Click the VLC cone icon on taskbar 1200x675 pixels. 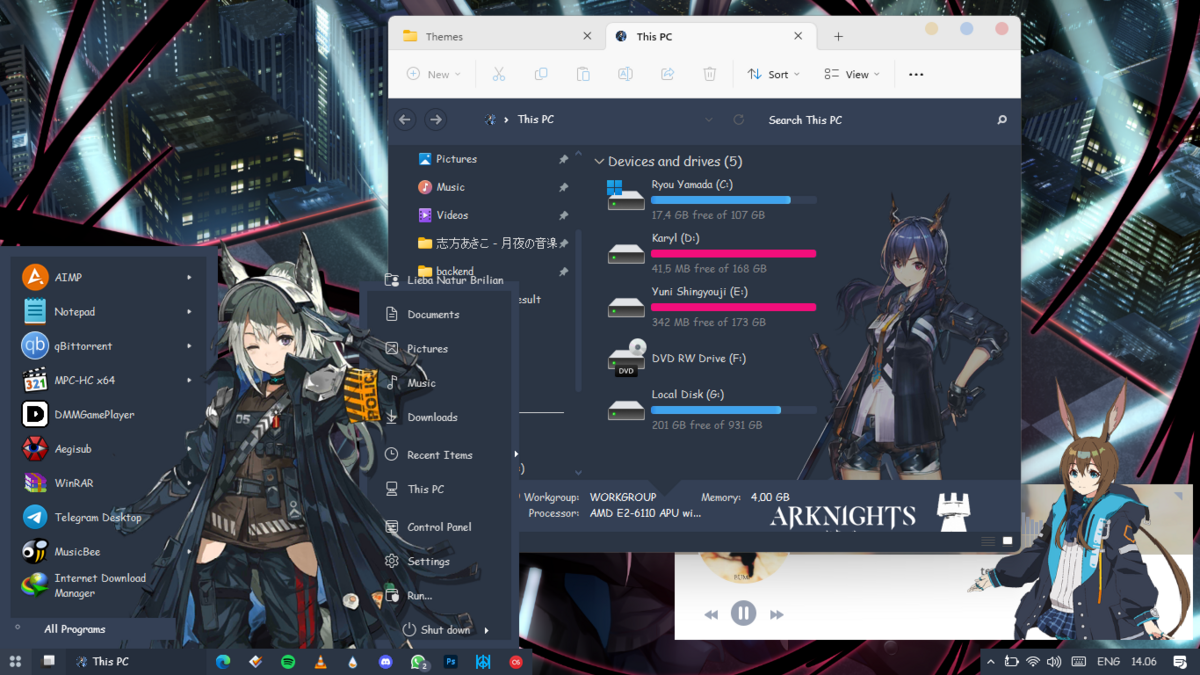tap(320, 662)
